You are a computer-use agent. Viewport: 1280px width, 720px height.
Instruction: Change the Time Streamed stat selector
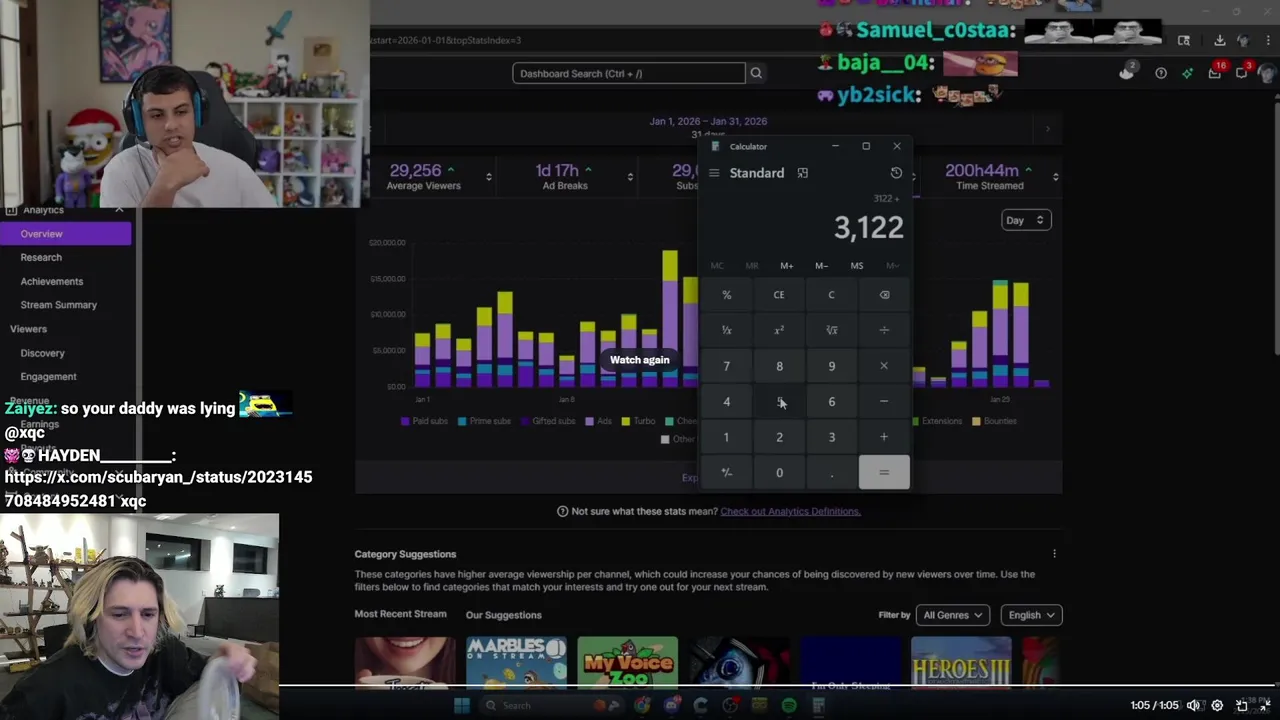[1055, 177]
